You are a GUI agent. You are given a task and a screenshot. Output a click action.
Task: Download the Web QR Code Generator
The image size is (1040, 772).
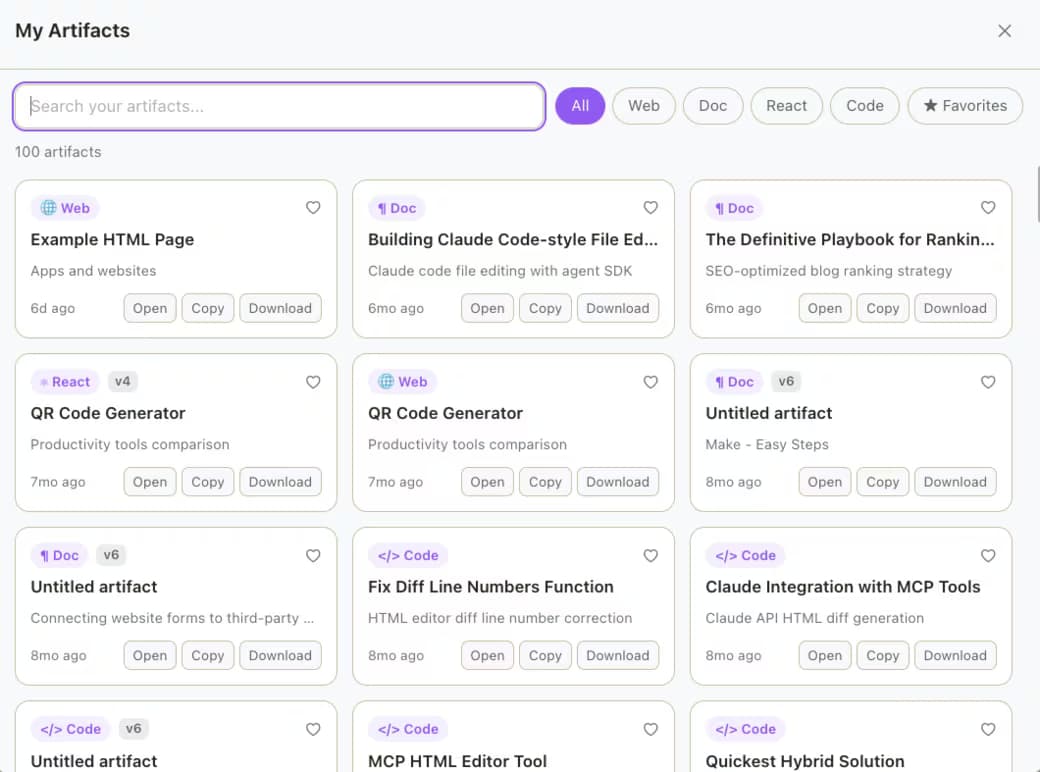tap(618, 482)
